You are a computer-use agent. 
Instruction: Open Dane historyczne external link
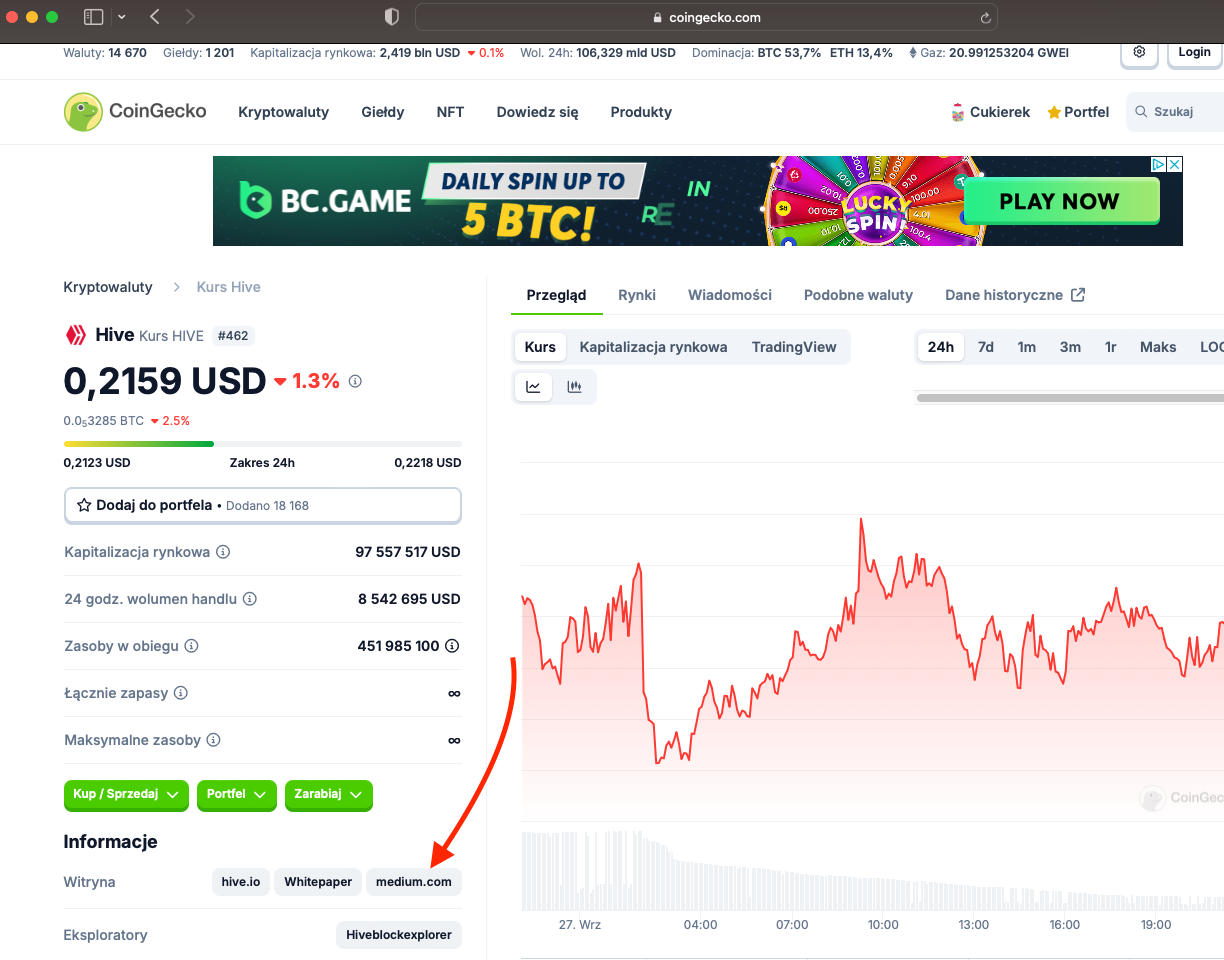(1015, 295)
